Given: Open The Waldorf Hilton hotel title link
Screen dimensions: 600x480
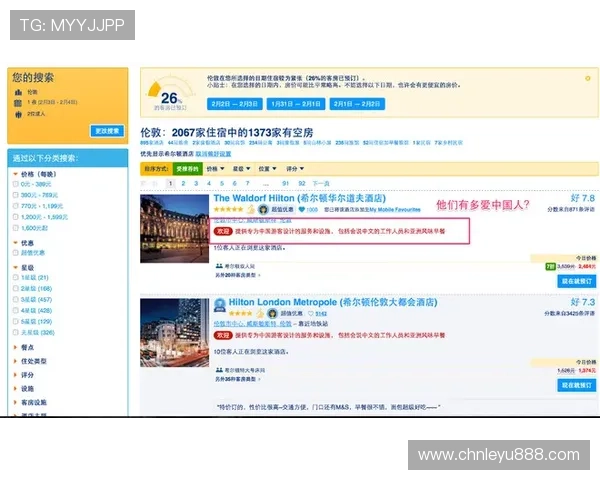Looking at the screenshot, I should [300, 198].
